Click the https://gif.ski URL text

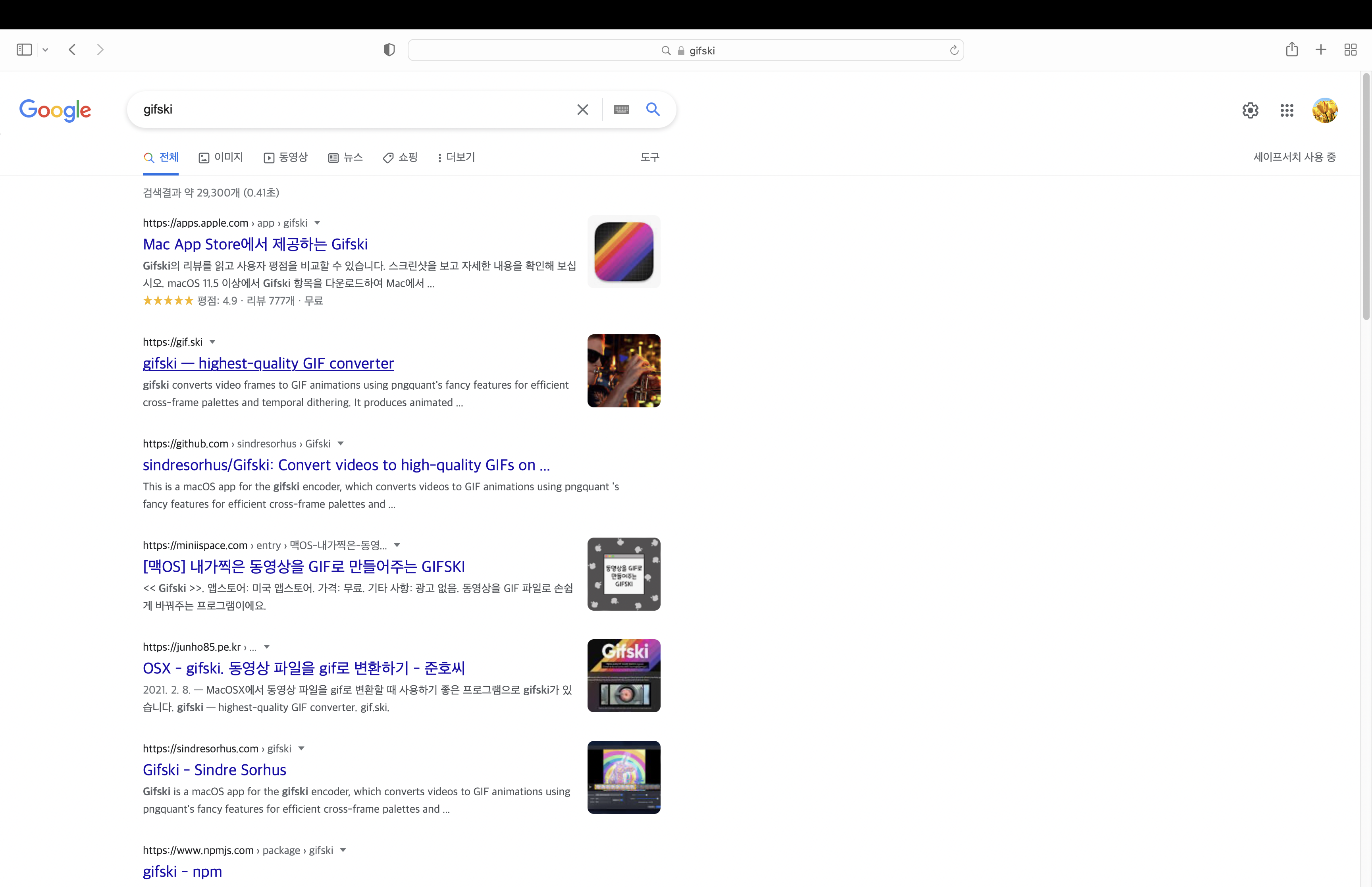click(x=173, y=342)
